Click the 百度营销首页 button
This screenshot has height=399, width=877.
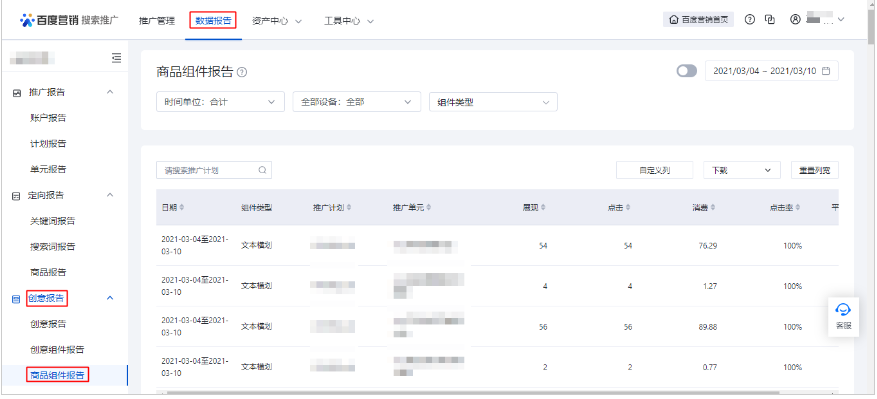(x=699, y=20)
